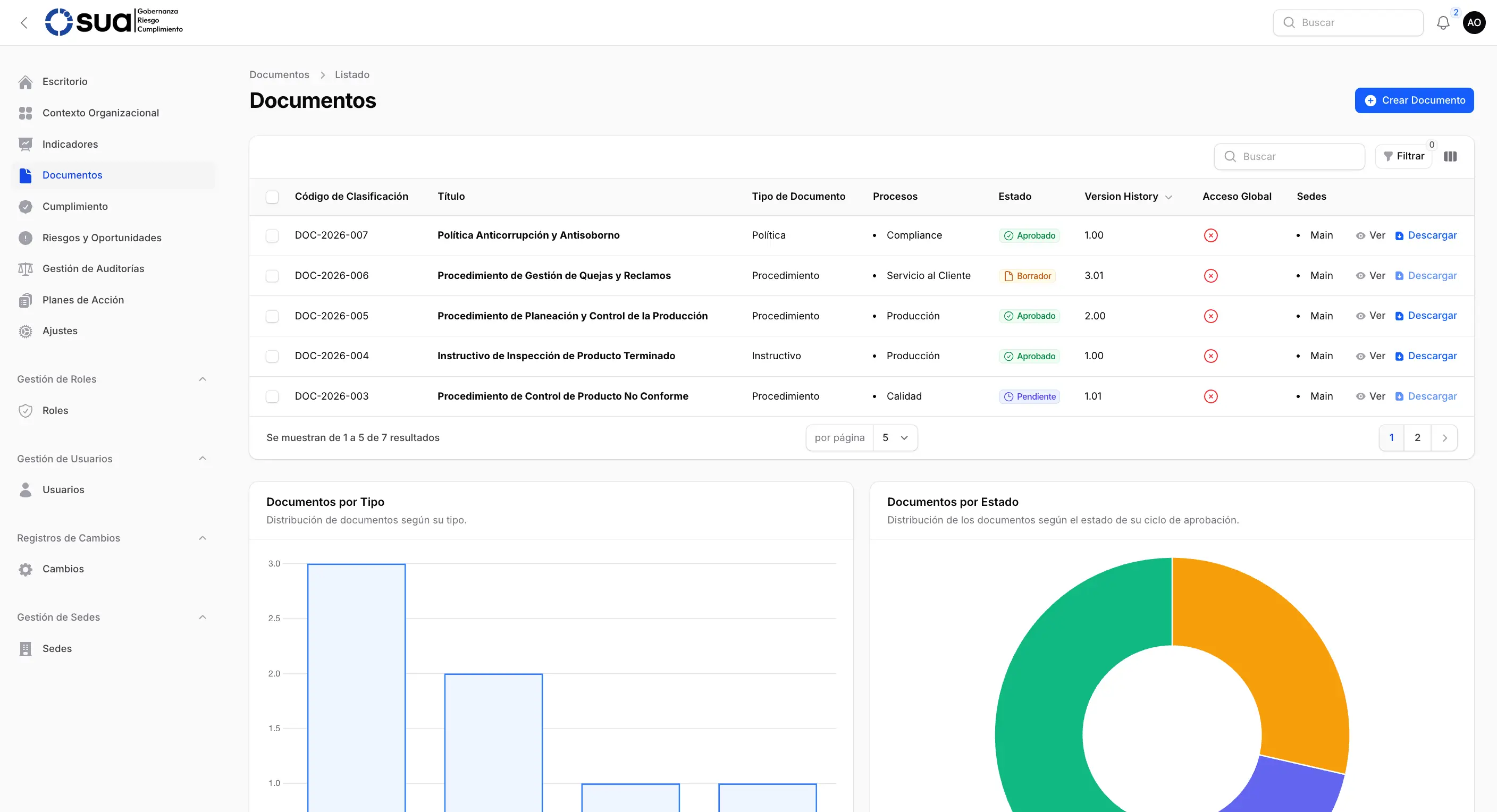Click Descargar for DOC-2026-005
The width and height of the screenshot is (1497, 812).
coord(1426,316)
